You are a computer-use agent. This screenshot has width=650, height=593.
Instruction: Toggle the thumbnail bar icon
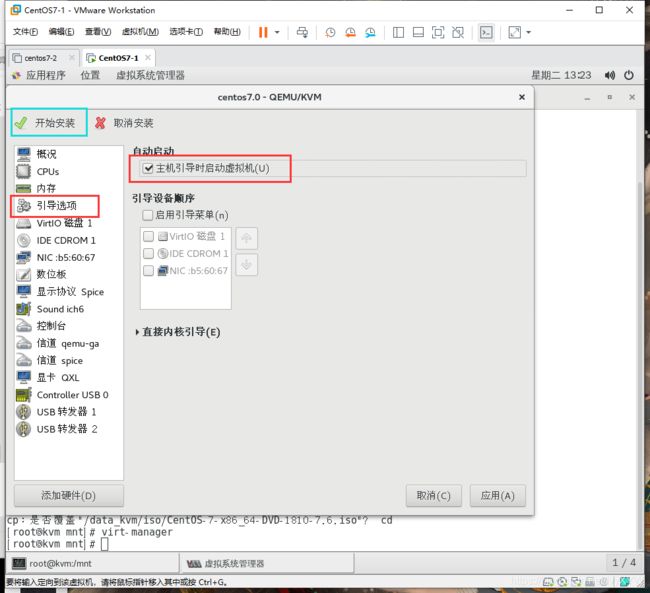click(418, 32)
